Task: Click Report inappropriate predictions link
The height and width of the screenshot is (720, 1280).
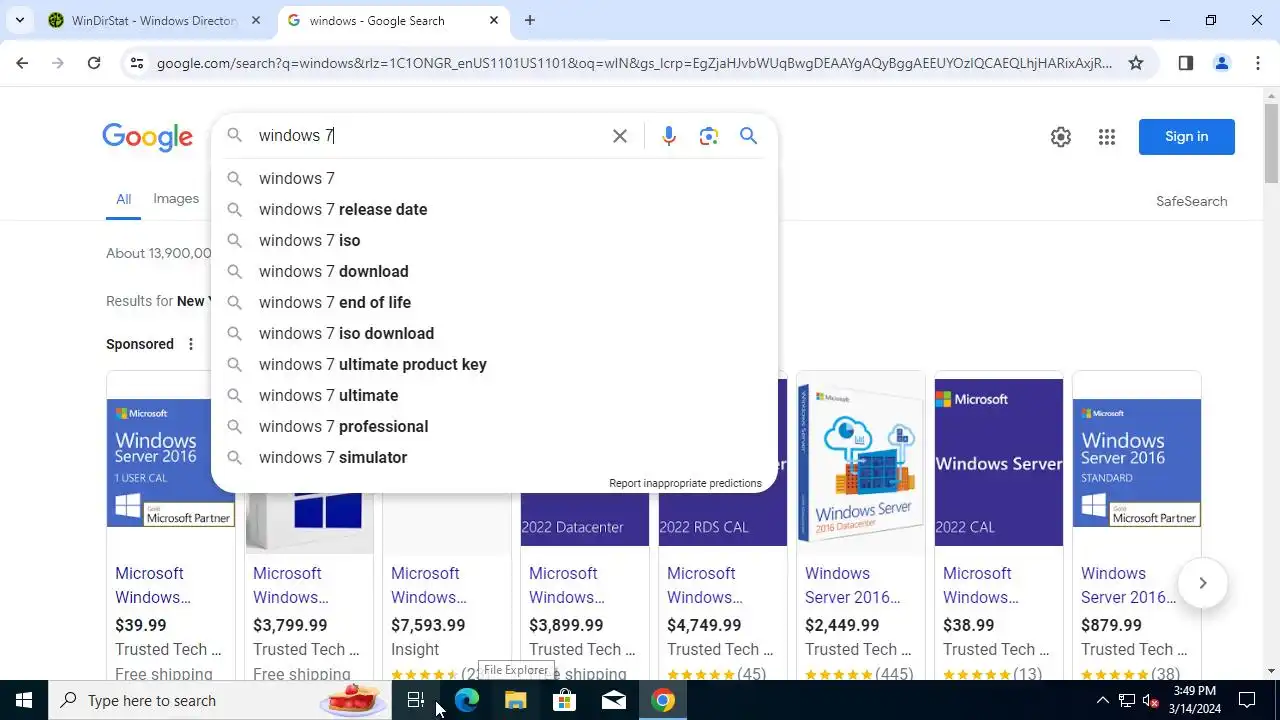Action: [x=685, y=483]
